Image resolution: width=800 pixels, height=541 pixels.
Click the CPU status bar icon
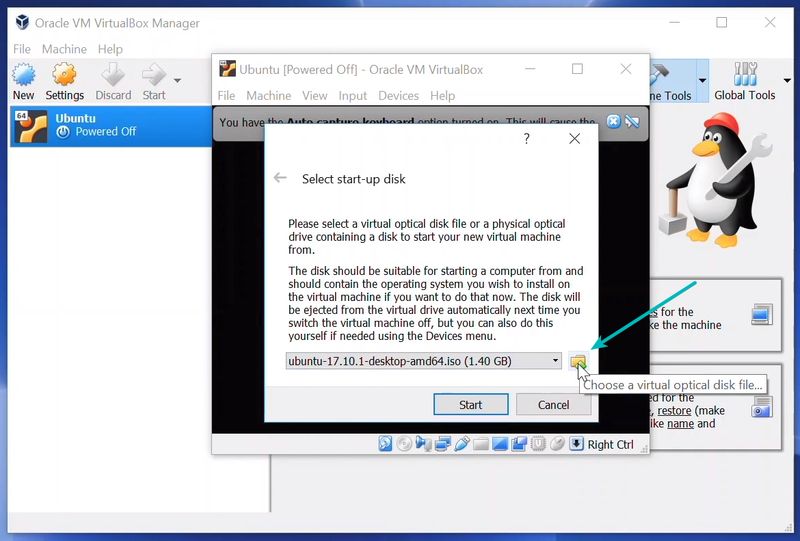pos(538,444)
